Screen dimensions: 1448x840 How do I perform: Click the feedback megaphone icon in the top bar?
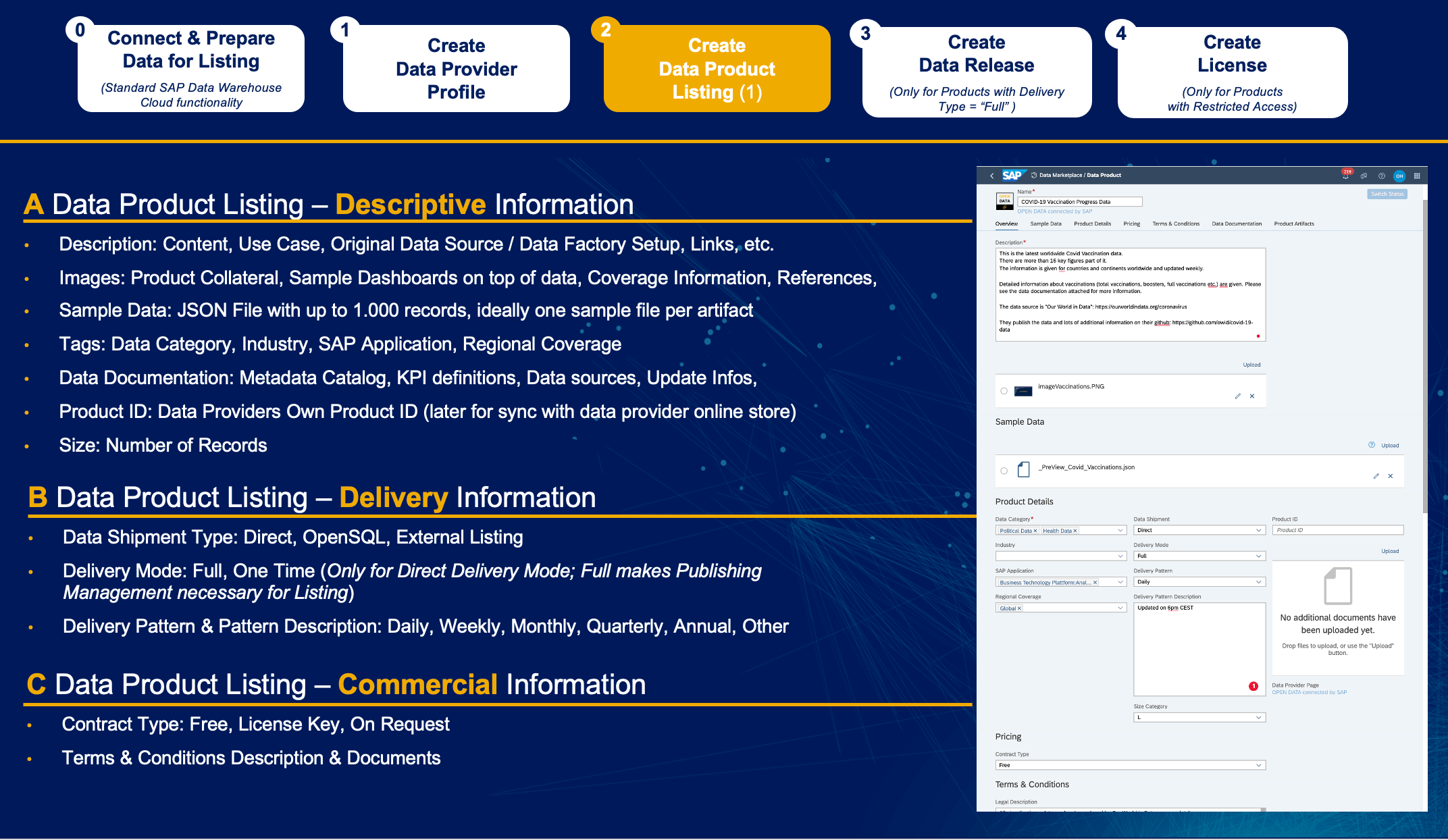coord(1364,176)
